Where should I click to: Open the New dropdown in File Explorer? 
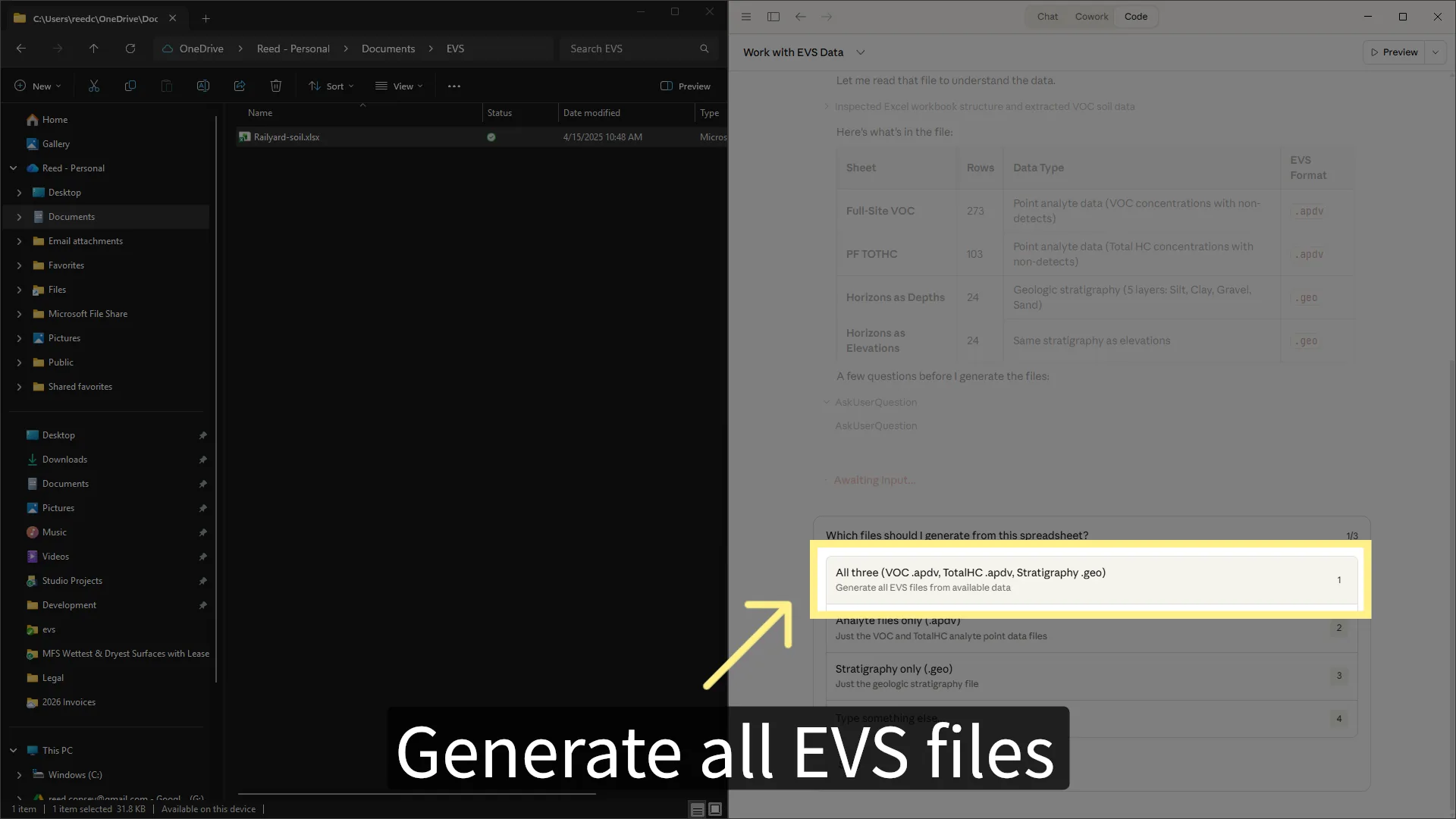[x=38, y=86]
